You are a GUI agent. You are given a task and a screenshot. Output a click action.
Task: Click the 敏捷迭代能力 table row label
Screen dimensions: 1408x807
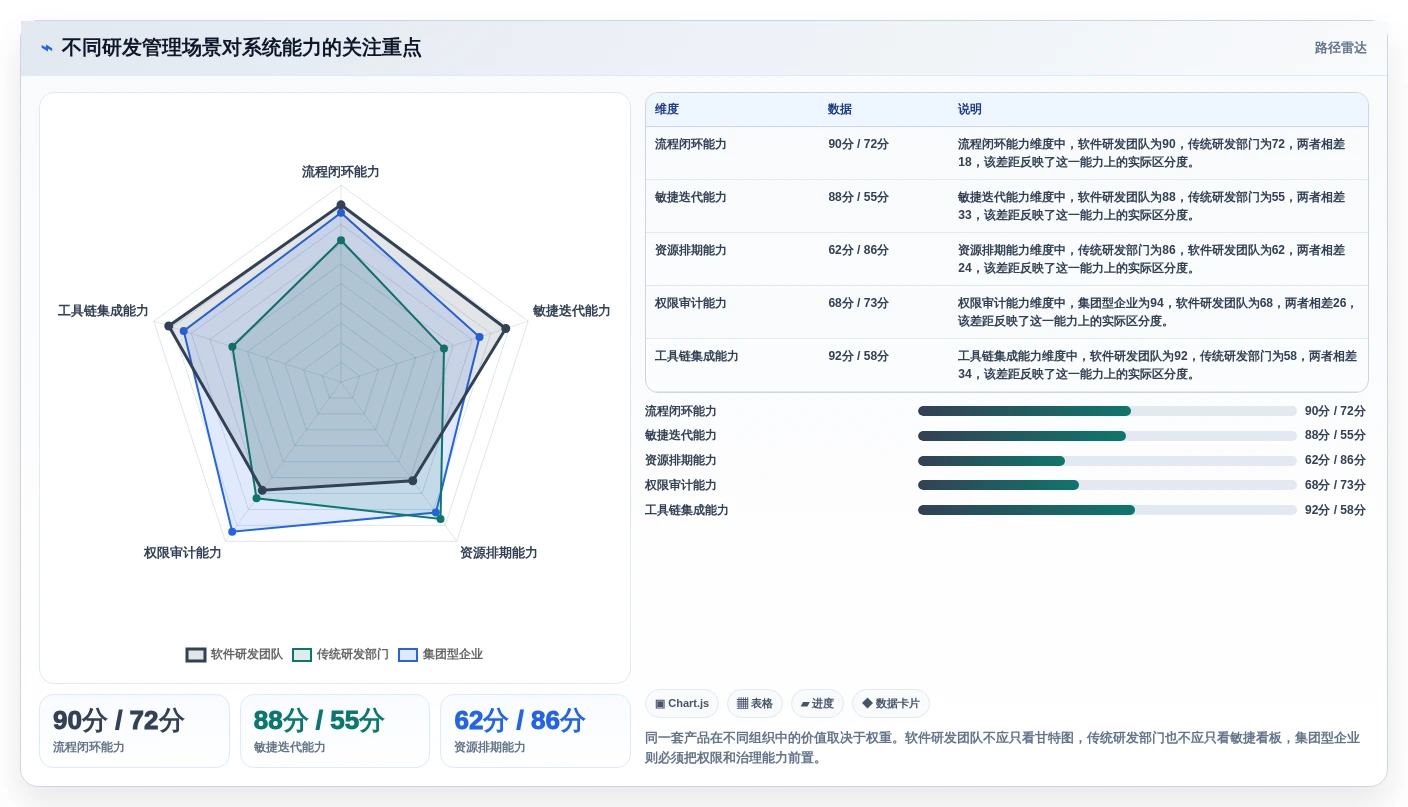[x=691, y=197]
